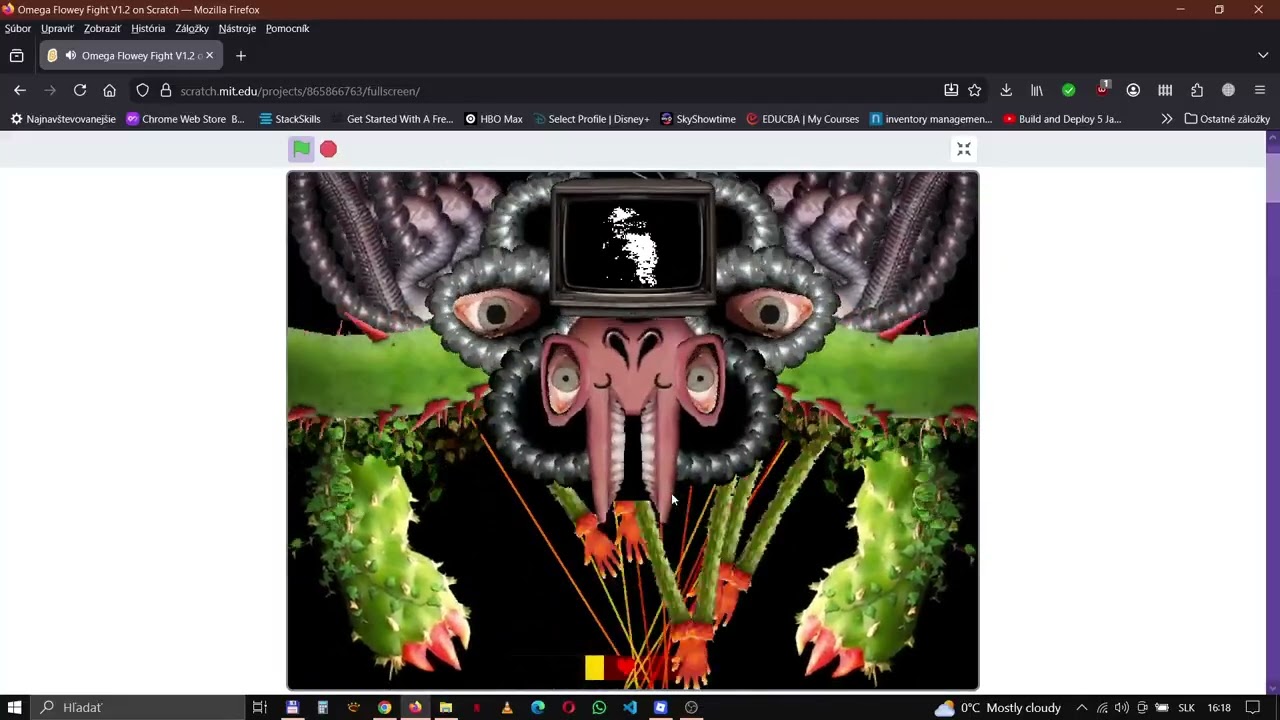Open Task View on taskbar
Viewport: 1280px width, 720px height.
pos(260,707)
